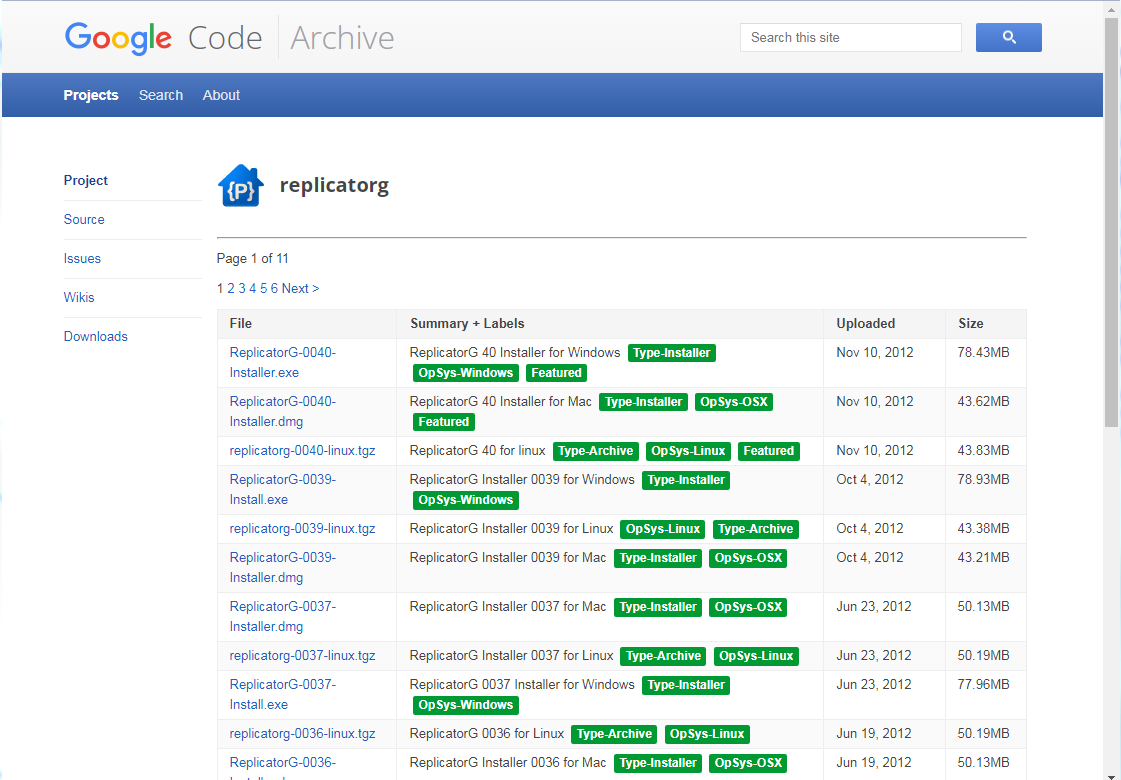
Task: Download replicatorg-0036-linux.tgz
Action: tap(302, 733)
